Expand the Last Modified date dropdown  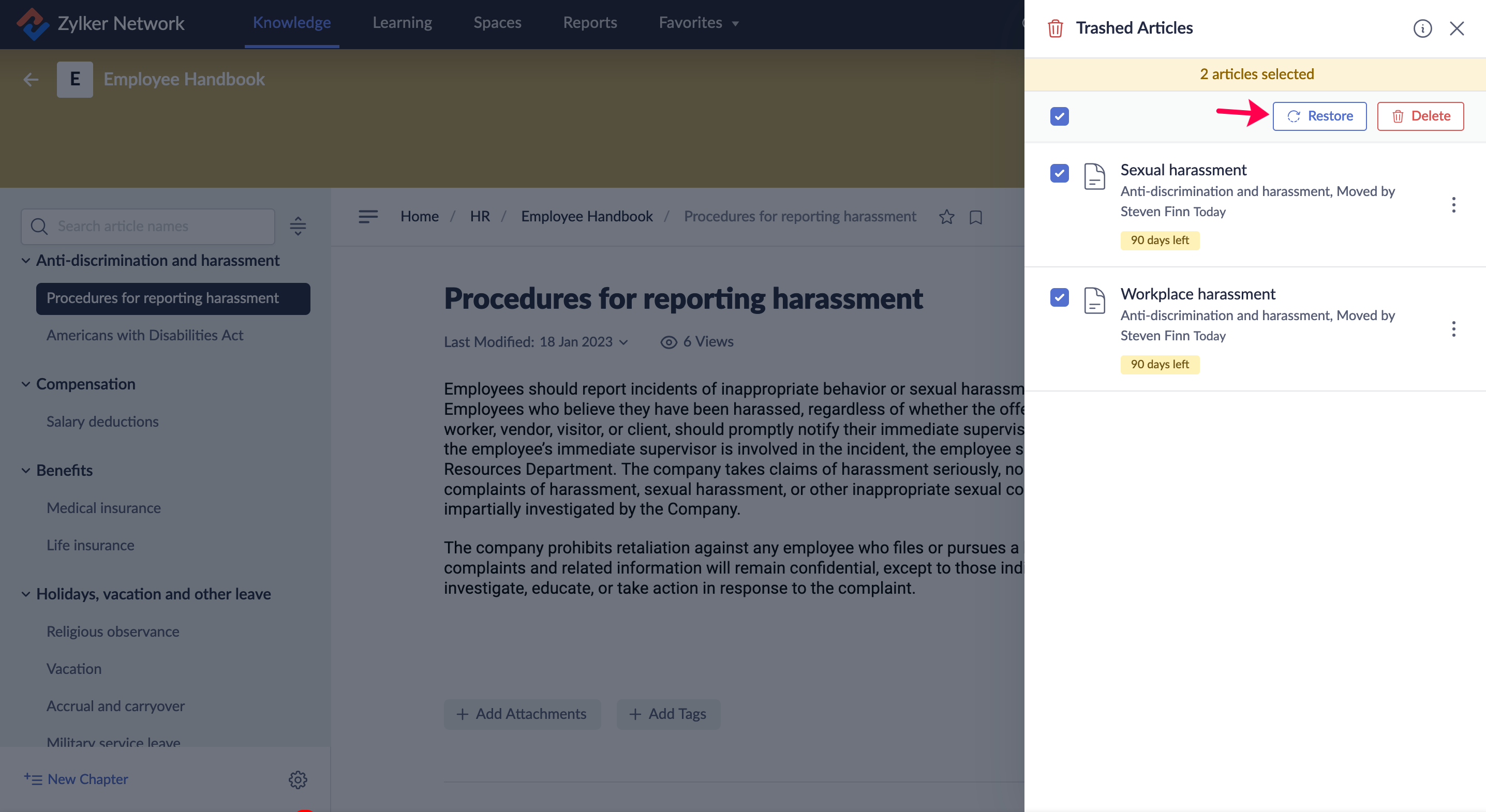pos(623,342)
